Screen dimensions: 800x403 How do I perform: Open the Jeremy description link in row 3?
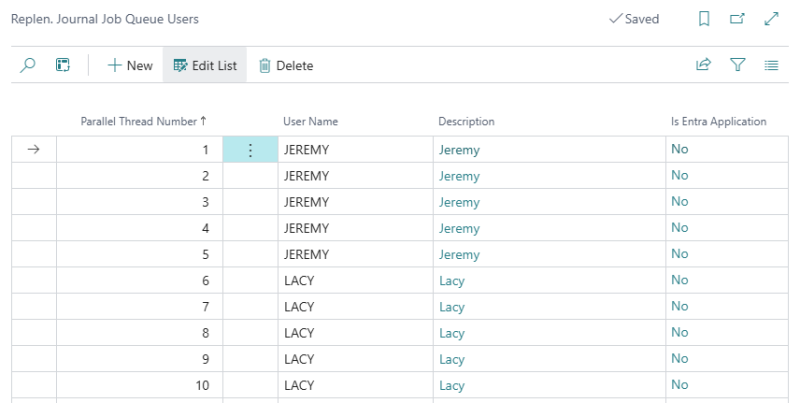[x=459, y=202]
